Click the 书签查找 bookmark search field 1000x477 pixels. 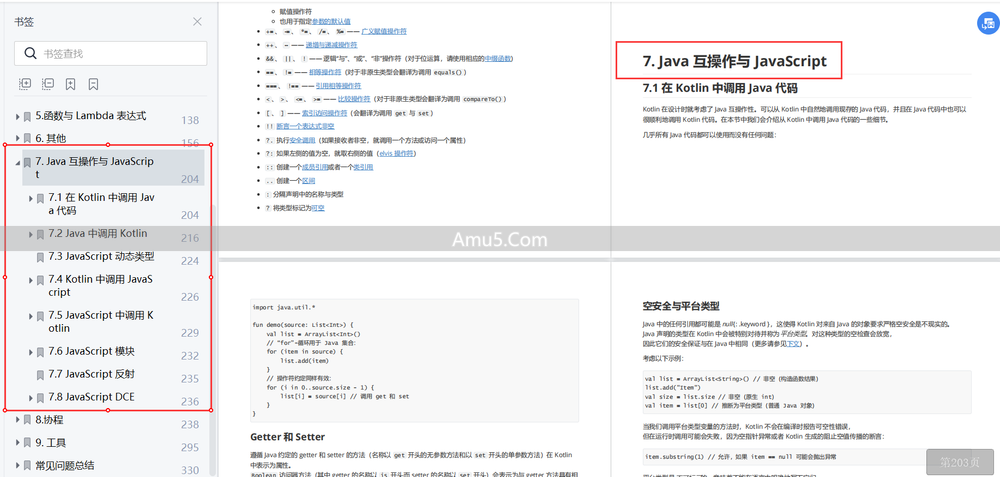[x=111, y=54]
